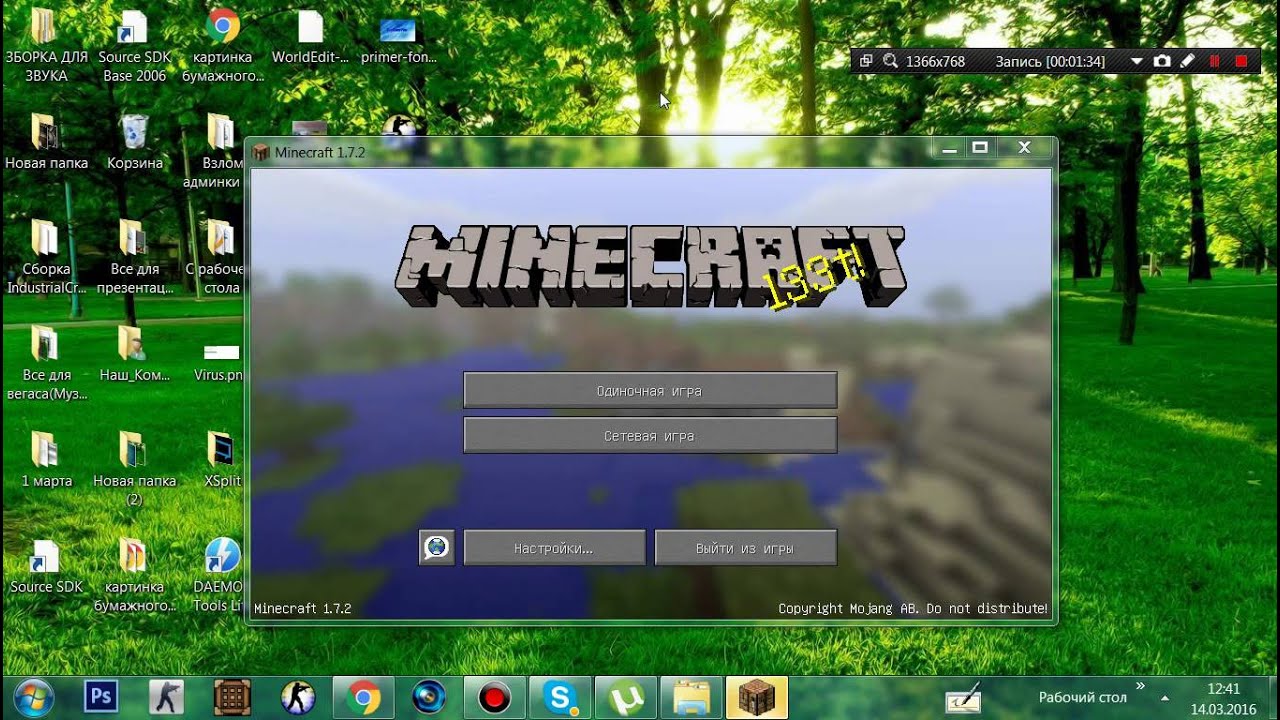Click the red record button taskbar icon
Screen dimensions: 1280x720
click(495, 697)
